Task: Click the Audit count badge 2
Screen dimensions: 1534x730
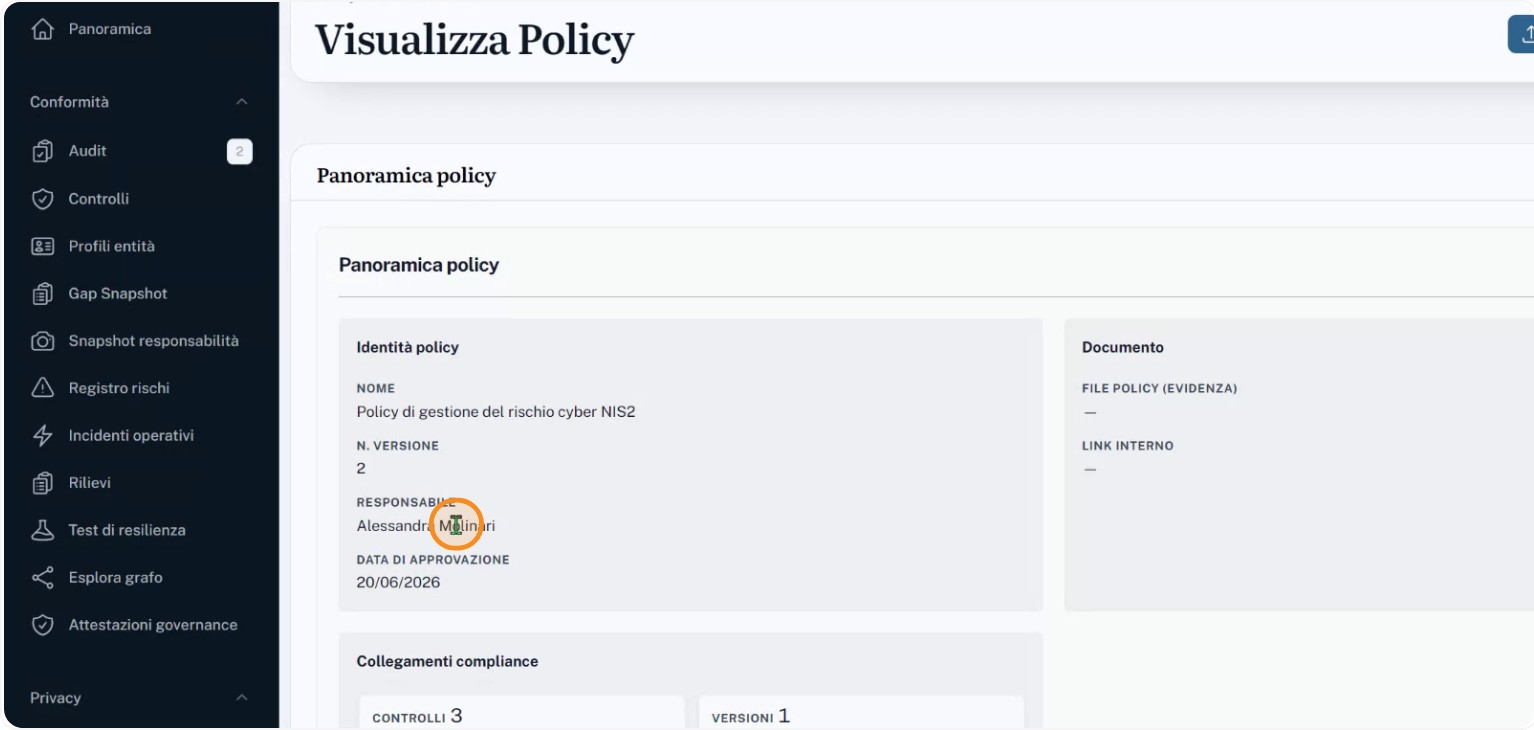Action: pyautogui.click(x=239, y=152)
